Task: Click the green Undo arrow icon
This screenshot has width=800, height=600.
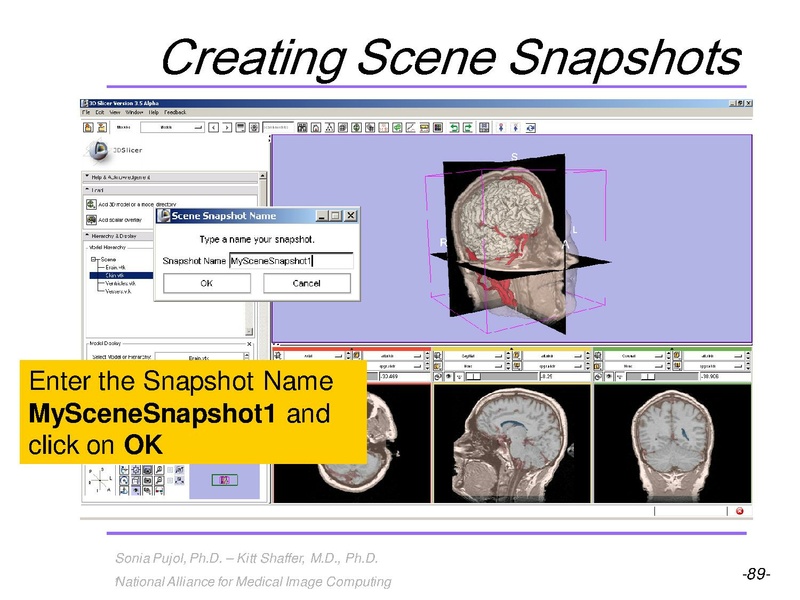Action: pyautogui.click(x=454, y=127)
